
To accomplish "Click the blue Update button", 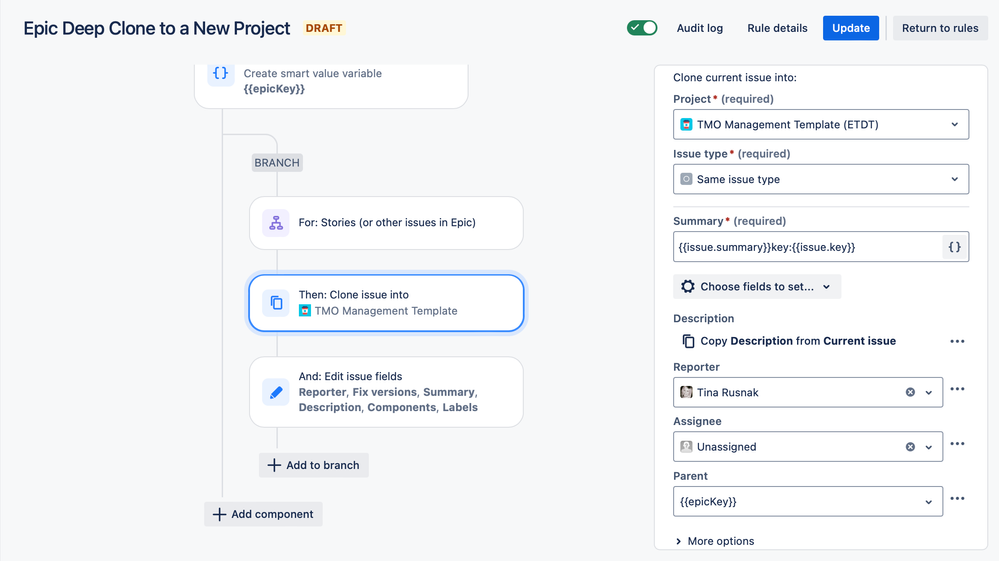I will tap(851, 28).
